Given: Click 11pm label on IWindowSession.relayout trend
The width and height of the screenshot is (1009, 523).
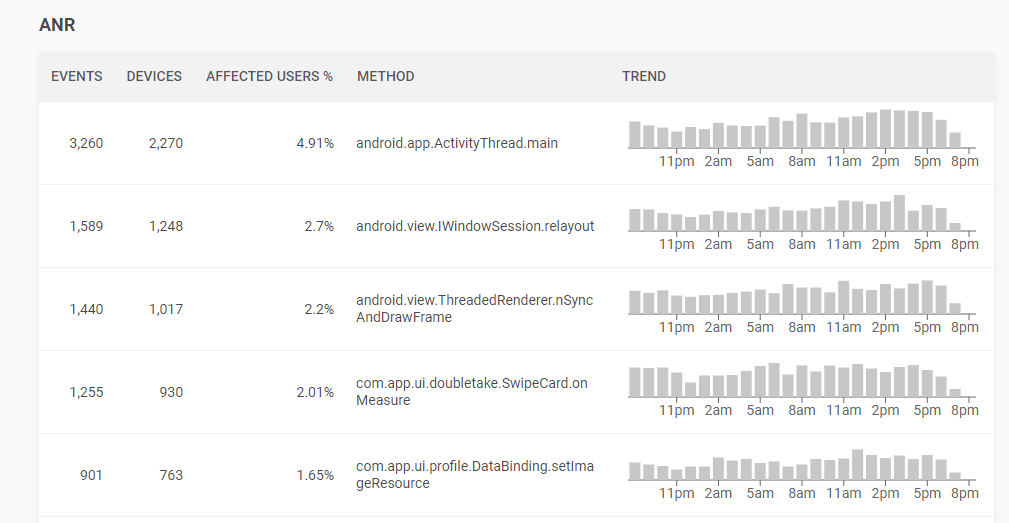Looking at the screenshot, I should pyautogui.click(x=676, y=244).
